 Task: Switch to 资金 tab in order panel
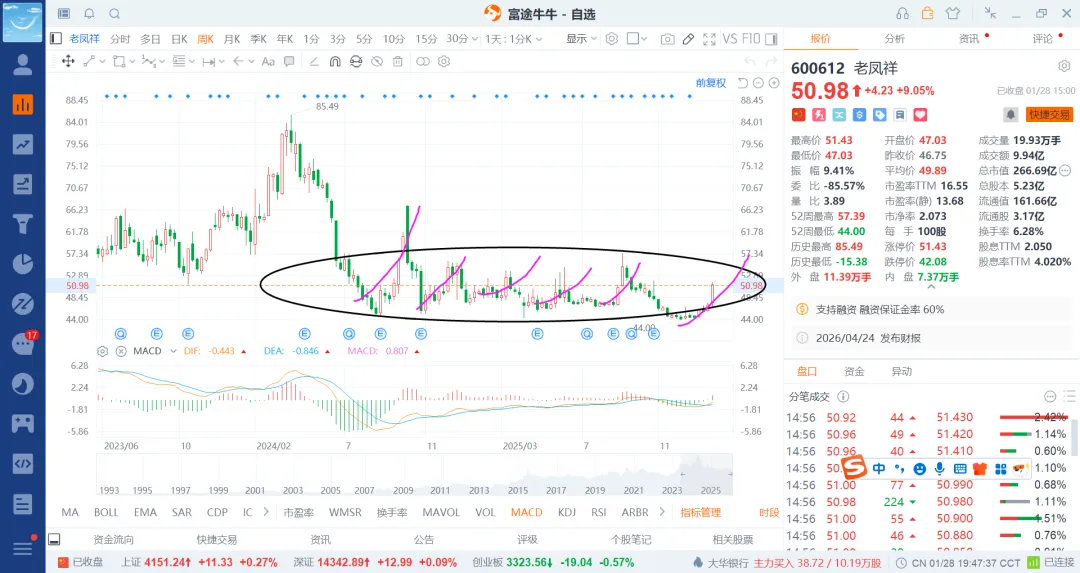854,371
